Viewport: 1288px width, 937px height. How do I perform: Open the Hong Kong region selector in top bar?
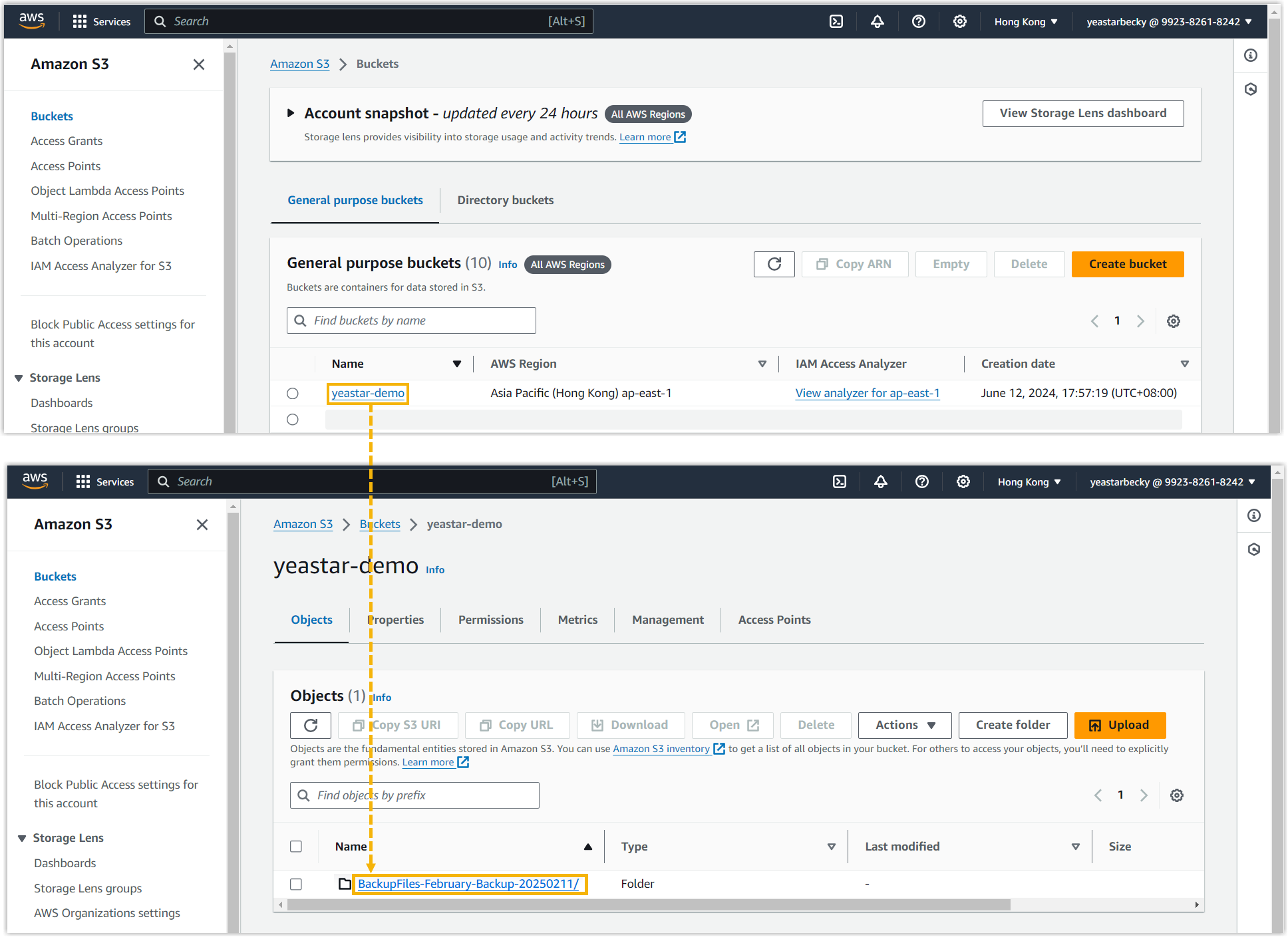tap(1025, 21)
